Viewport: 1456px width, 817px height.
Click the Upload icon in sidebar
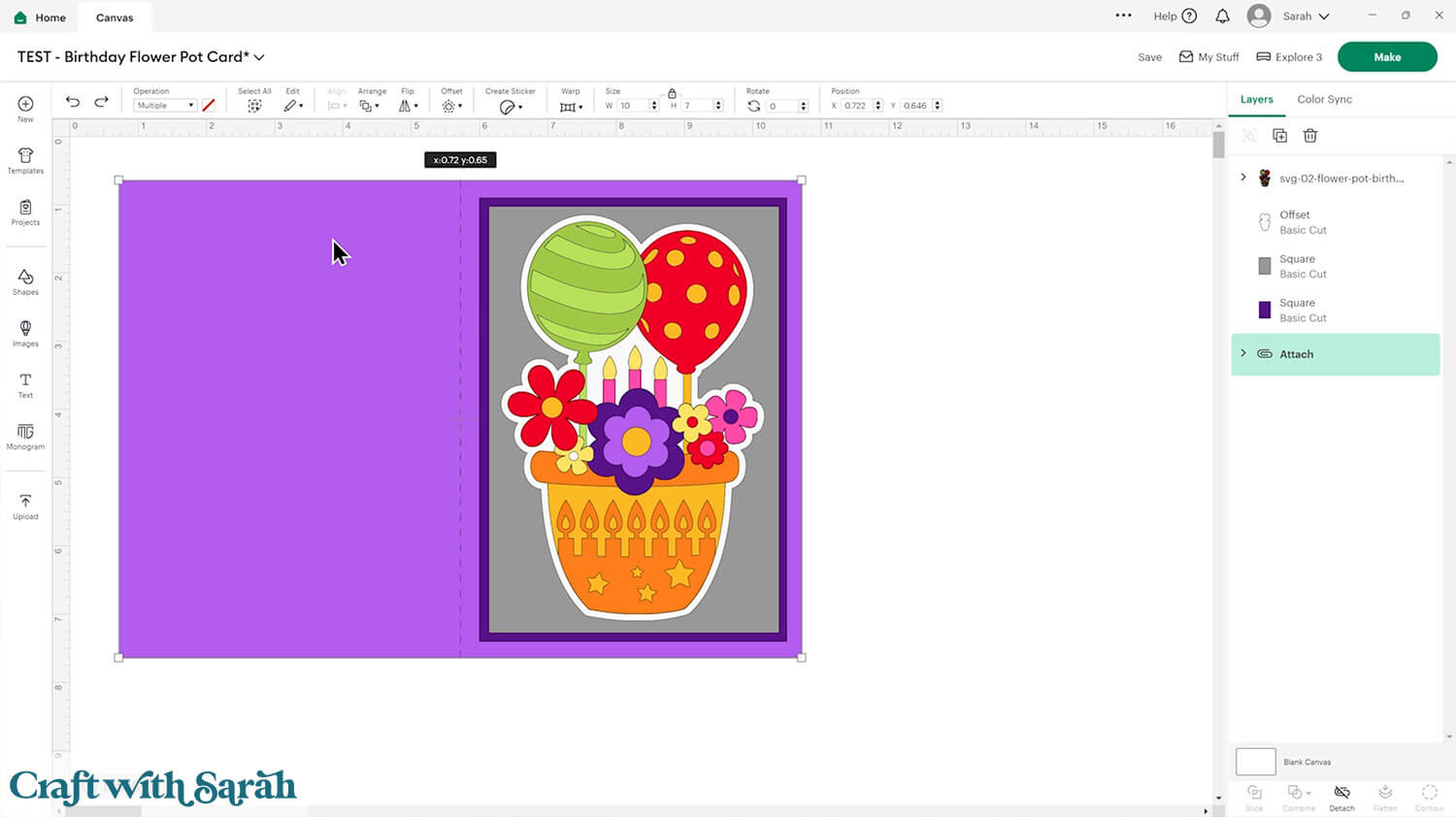tap(25, 507)
